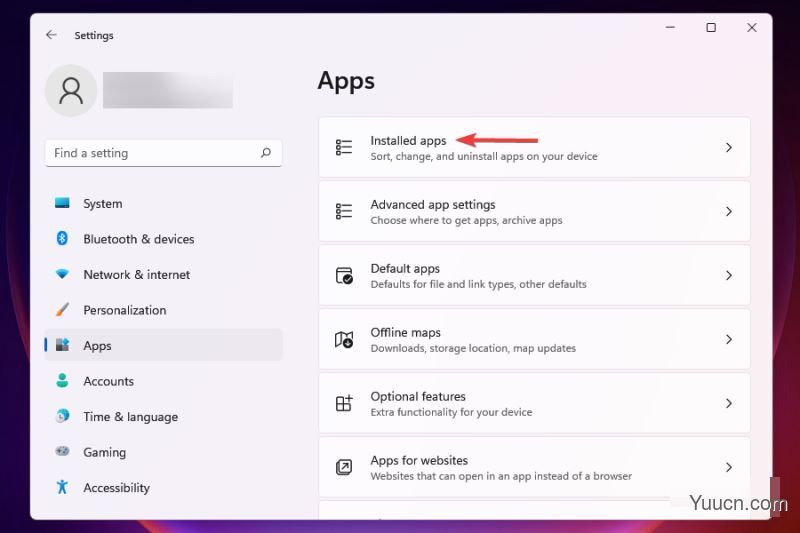Viewport: 800px width, 533px height.
Task: Open Installed apps entry
Action: point(534,147)
